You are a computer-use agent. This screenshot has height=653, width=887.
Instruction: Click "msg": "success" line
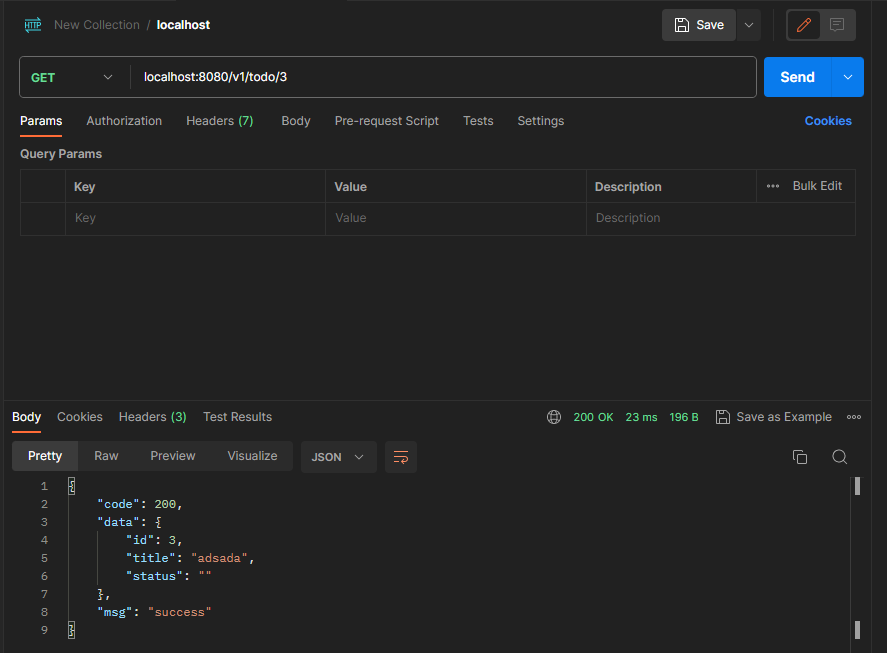(x=154, y=612)
